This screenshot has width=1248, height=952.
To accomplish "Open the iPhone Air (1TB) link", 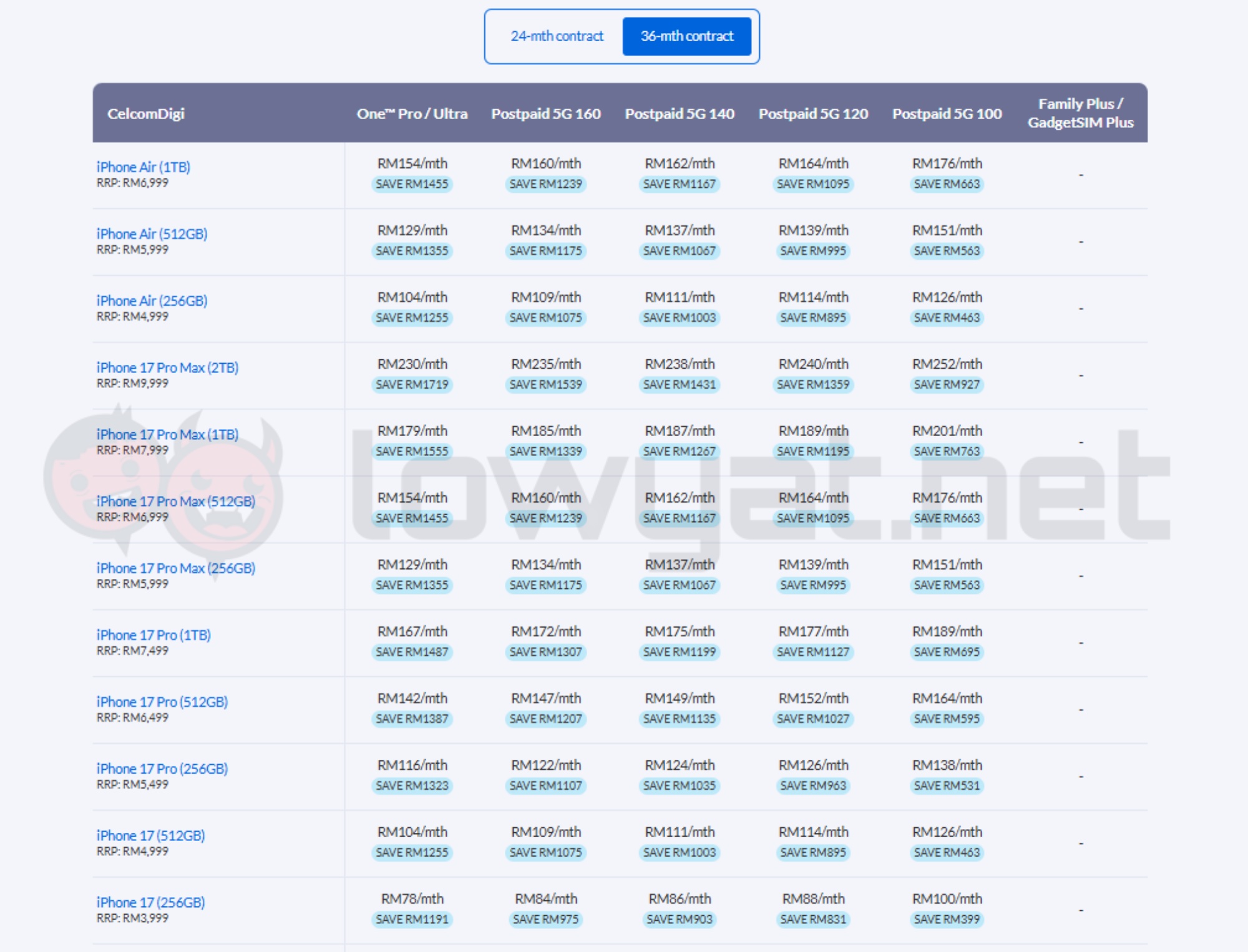I will (143, 167).
